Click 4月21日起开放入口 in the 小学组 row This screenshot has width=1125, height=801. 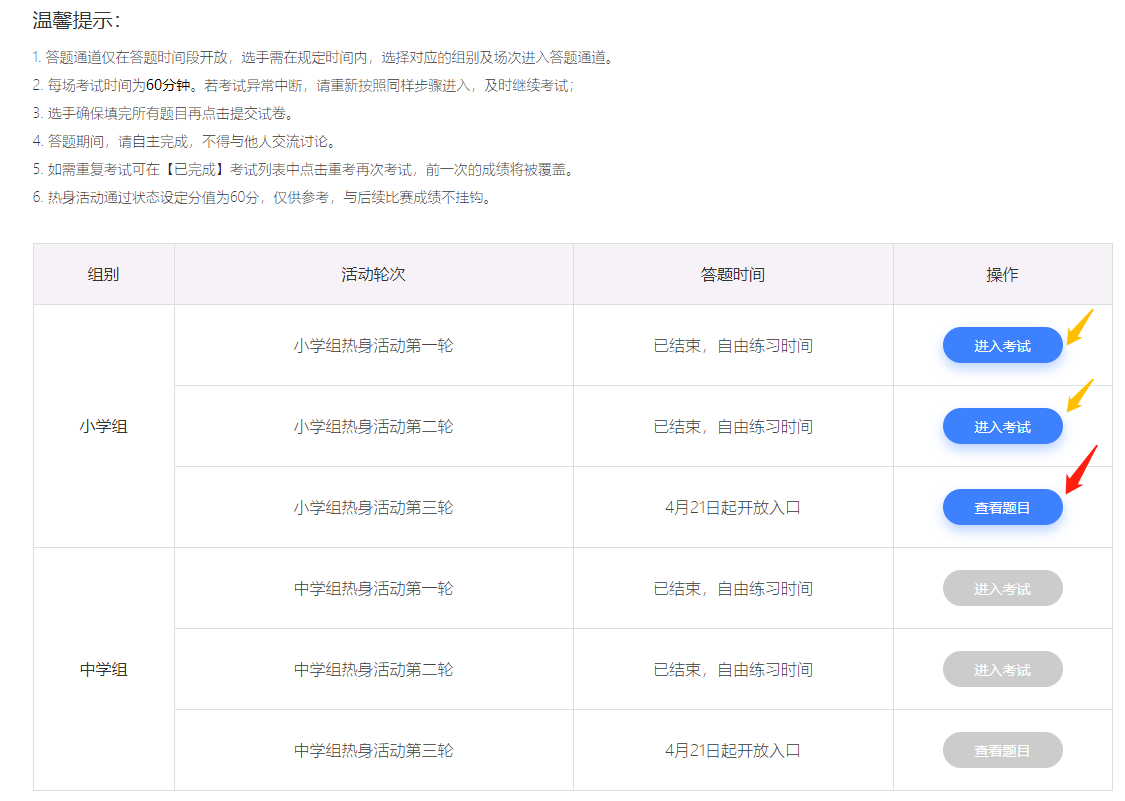point(732,506)
